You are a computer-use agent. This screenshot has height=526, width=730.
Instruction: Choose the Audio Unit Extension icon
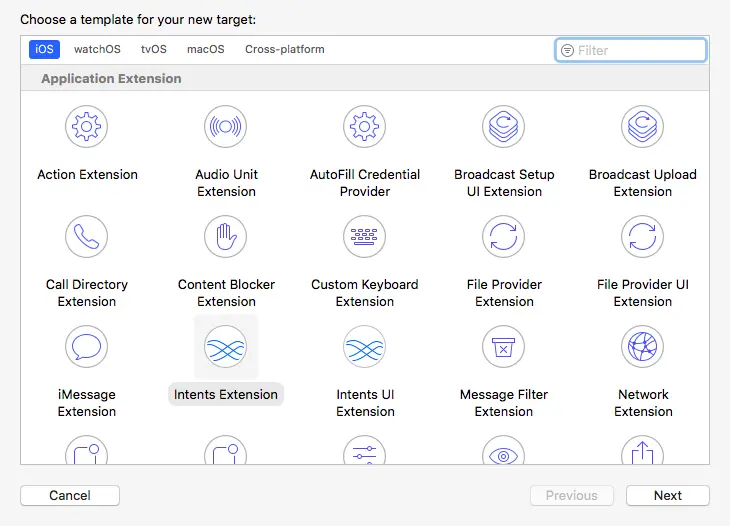[226, 127]
